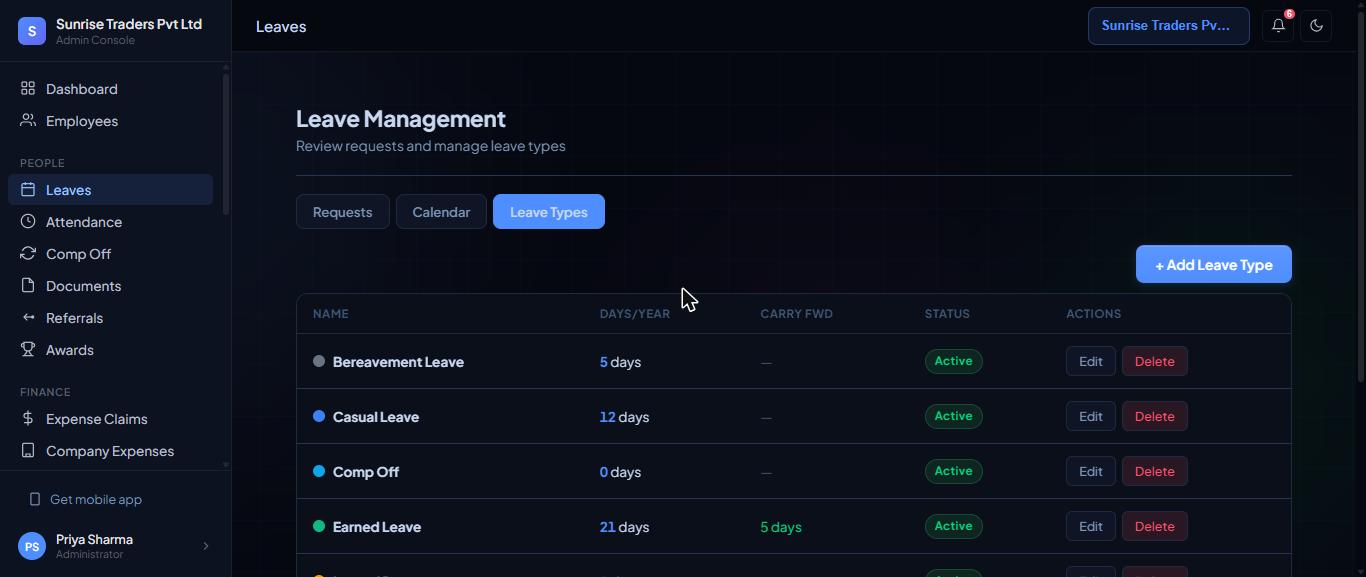The image size is (1366, 577).
Task: Open Referrals in the sidebar
Action: tap(110, 318)
